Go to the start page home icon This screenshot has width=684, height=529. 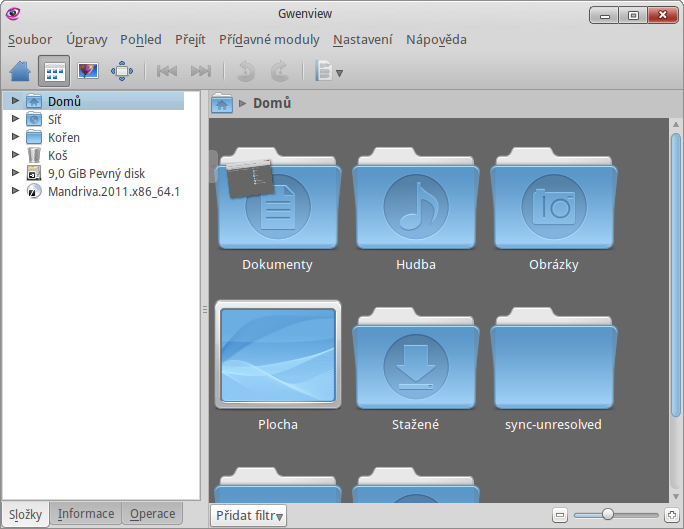point(20,71)
